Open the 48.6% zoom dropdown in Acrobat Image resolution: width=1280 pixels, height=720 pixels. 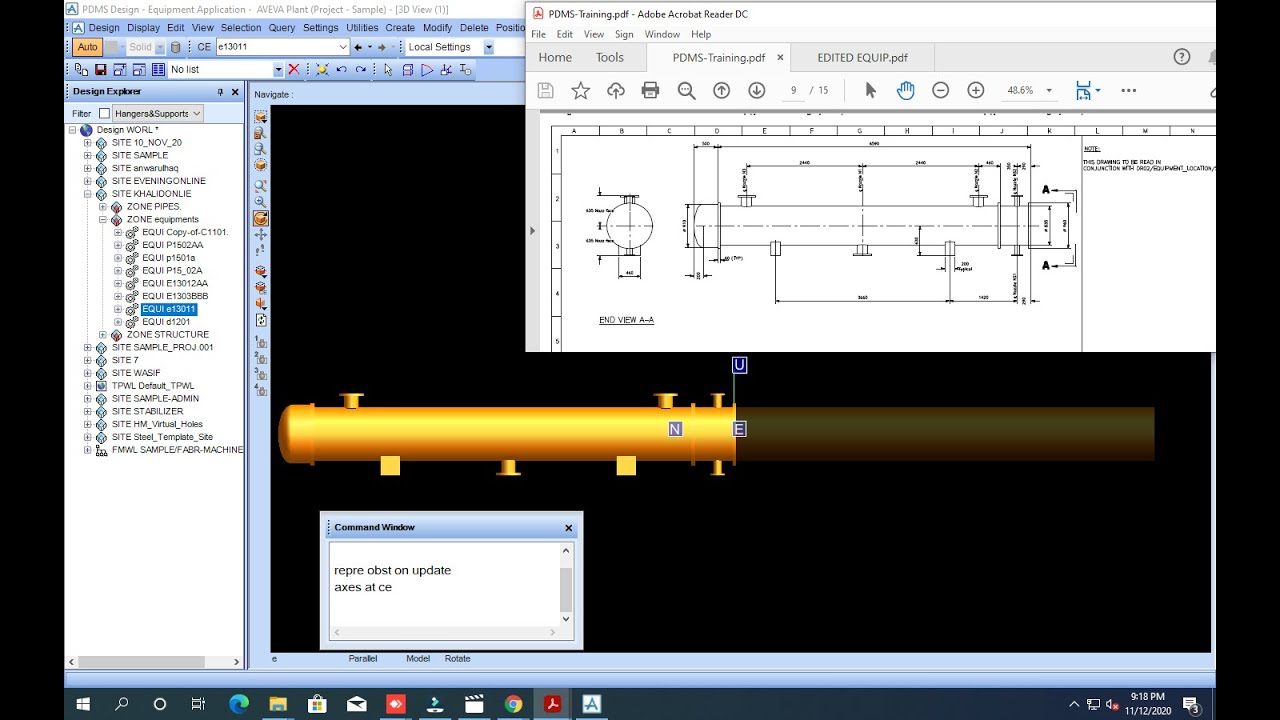tap(1048, 90)
